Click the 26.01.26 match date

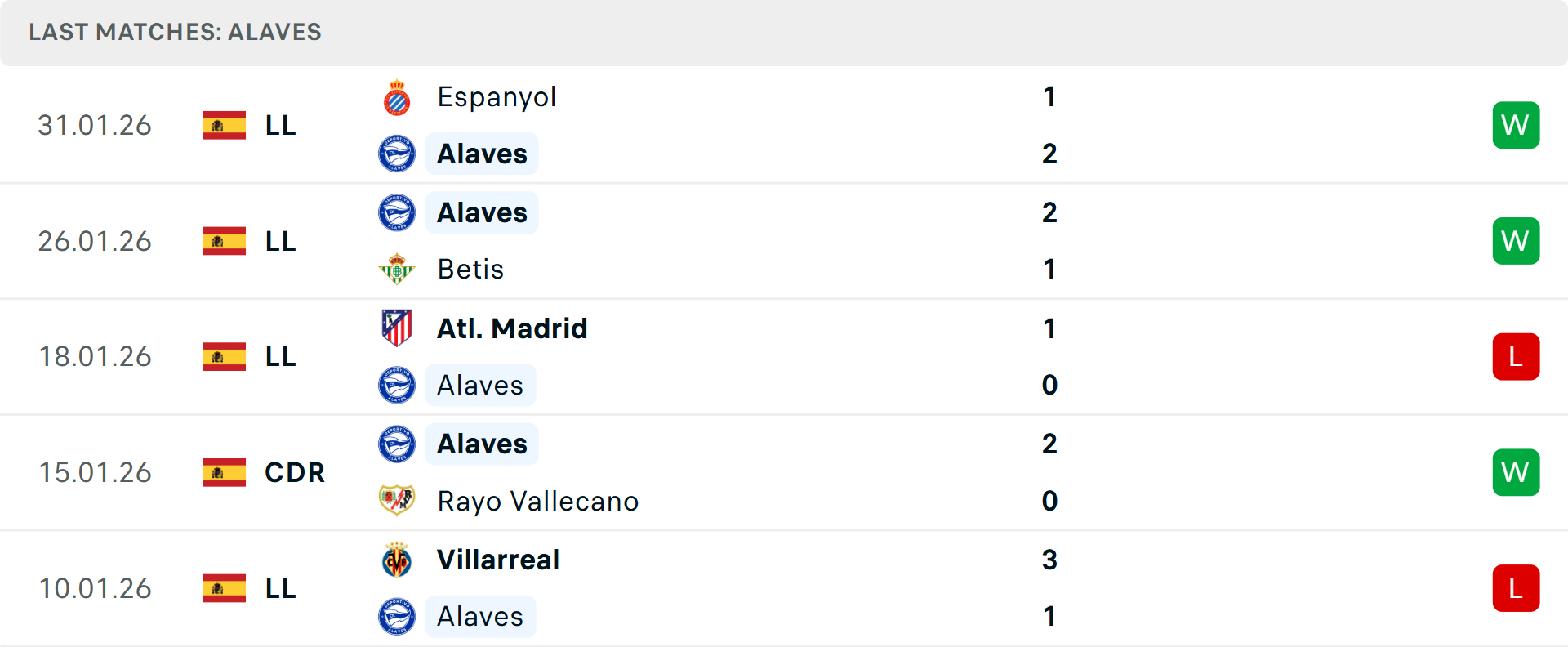pyautogui.click(x=95, y=241)
